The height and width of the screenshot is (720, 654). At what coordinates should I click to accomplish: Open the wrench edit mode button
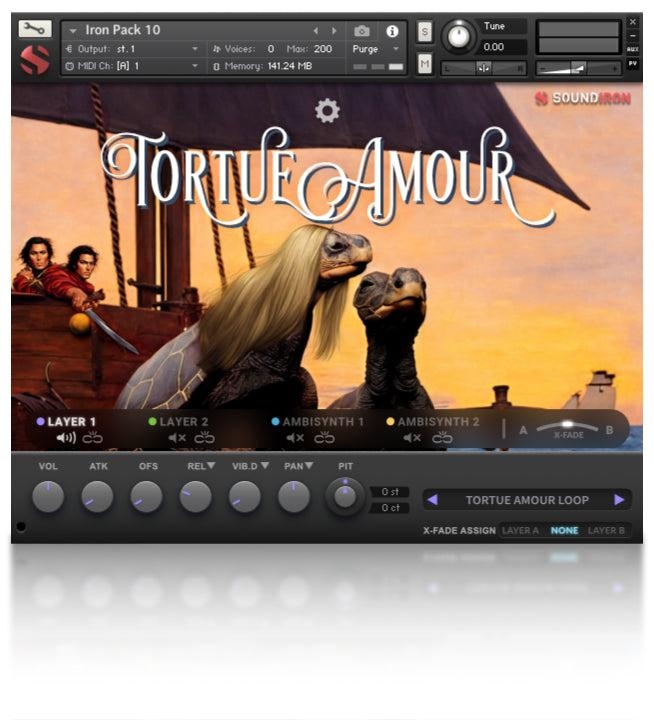[x=34, y=30]
